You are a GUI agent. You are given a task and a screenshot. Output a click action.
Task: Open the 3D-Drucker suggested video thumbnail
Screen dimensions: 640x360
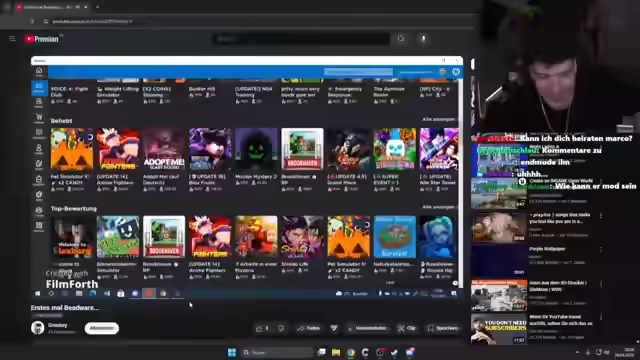pos(499,296)
